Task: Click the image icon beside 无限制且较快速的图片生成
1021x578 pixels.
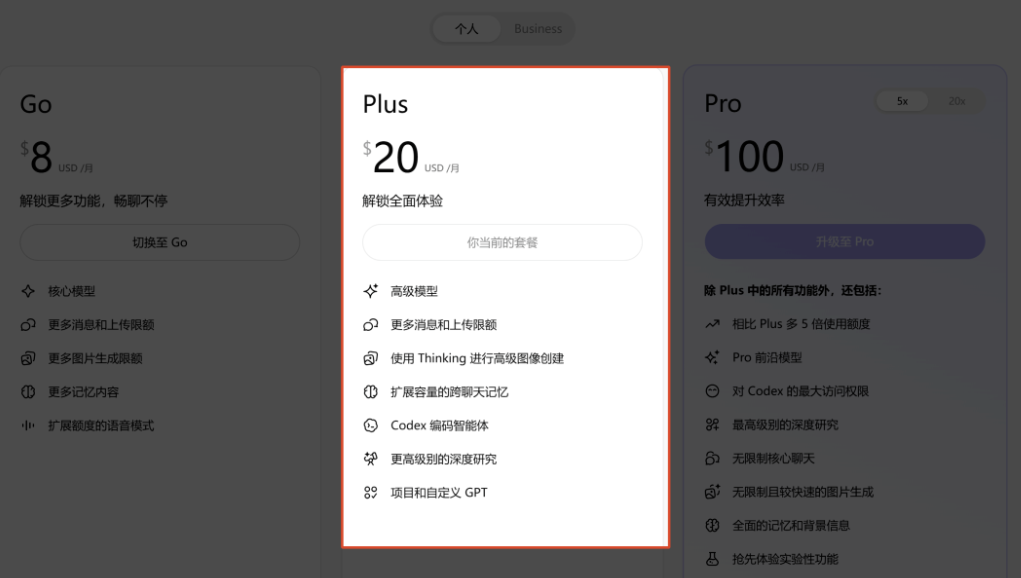Action: coord(712,491)
